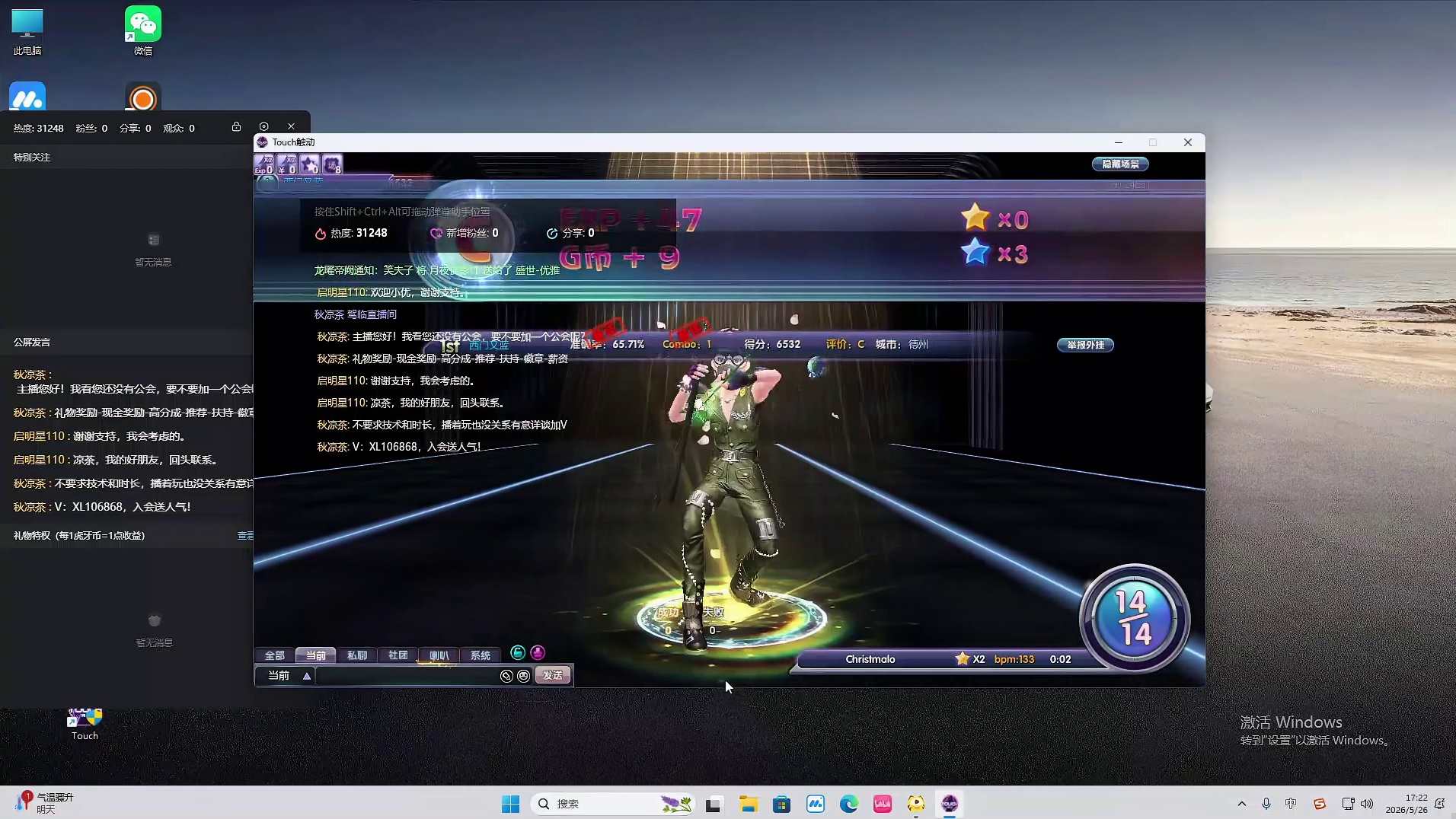Open 微信 desktop shortcut
Viewport: 1456px width, 819px height.
[x=143, y=31]
